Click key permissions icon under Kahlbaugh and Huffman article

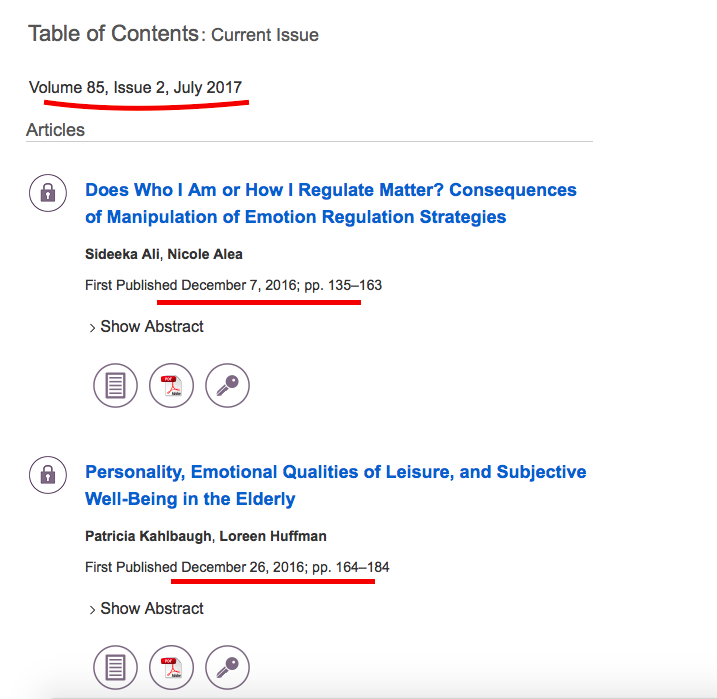click(227, 667)
